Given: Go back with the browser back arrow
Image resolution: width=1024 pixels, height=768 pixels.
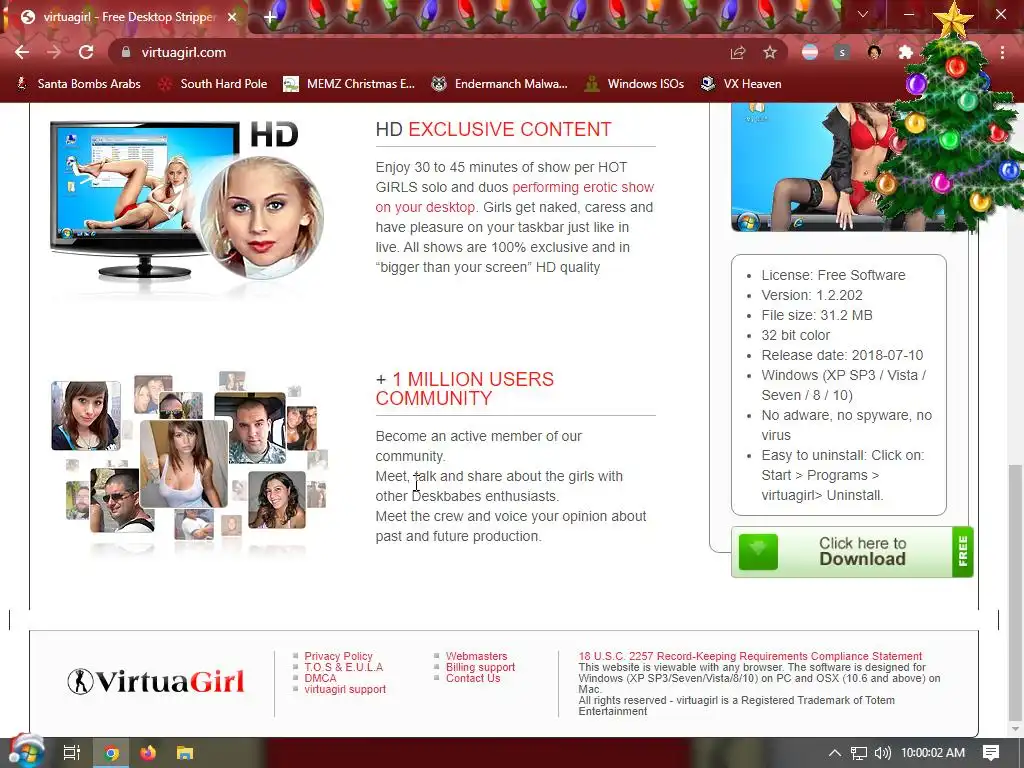Looking at the screenshot, I should (x=22, y=52).
